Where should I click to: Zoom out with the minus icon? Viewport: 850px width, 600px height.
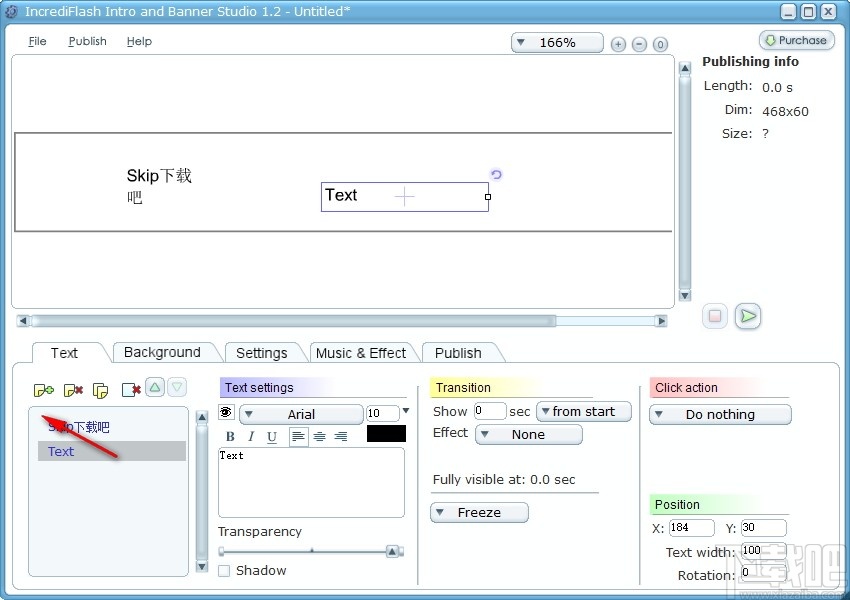click(x=639, y=44)
